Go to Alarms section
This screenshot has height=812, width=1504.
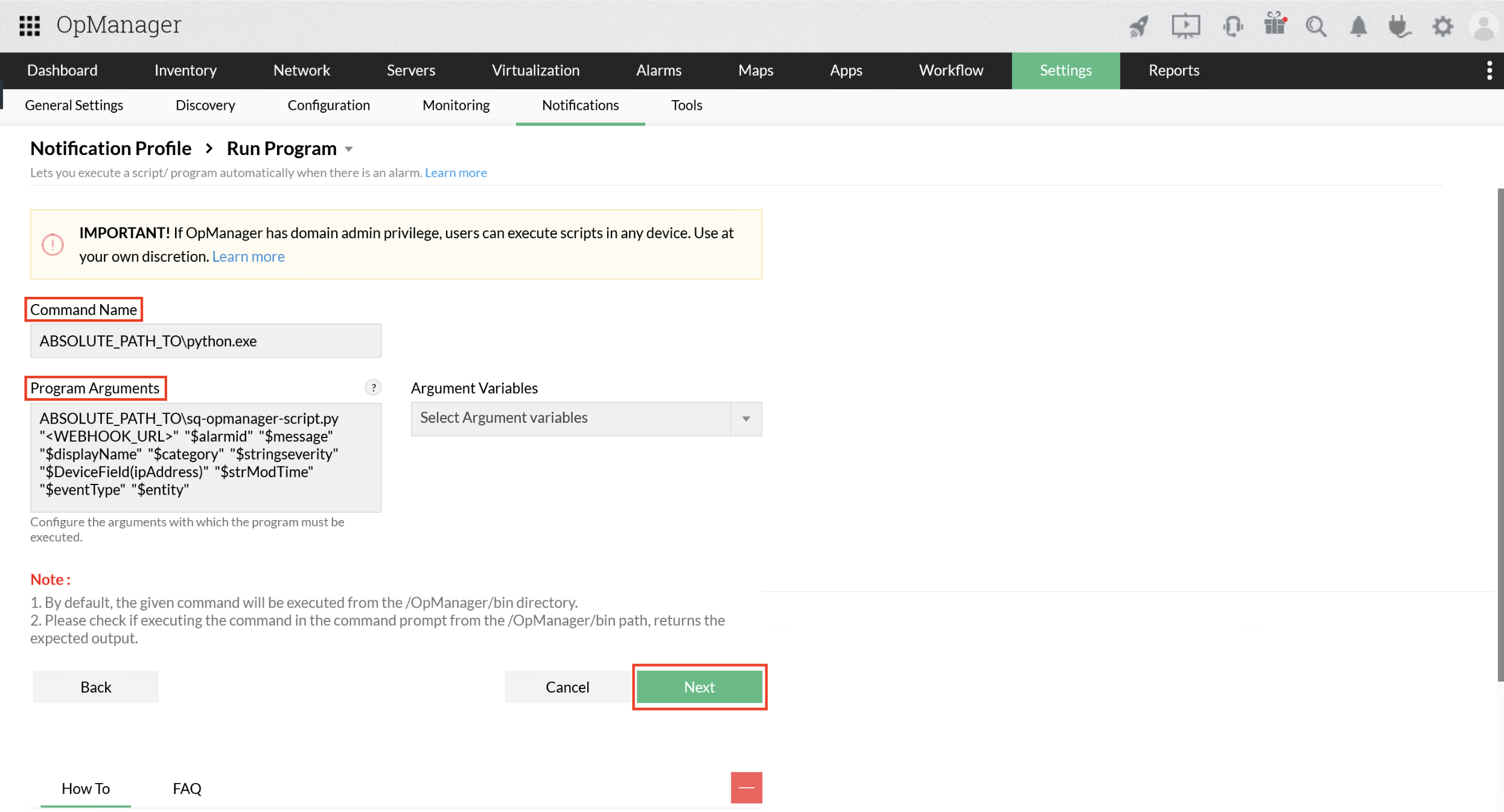point(658,70)
